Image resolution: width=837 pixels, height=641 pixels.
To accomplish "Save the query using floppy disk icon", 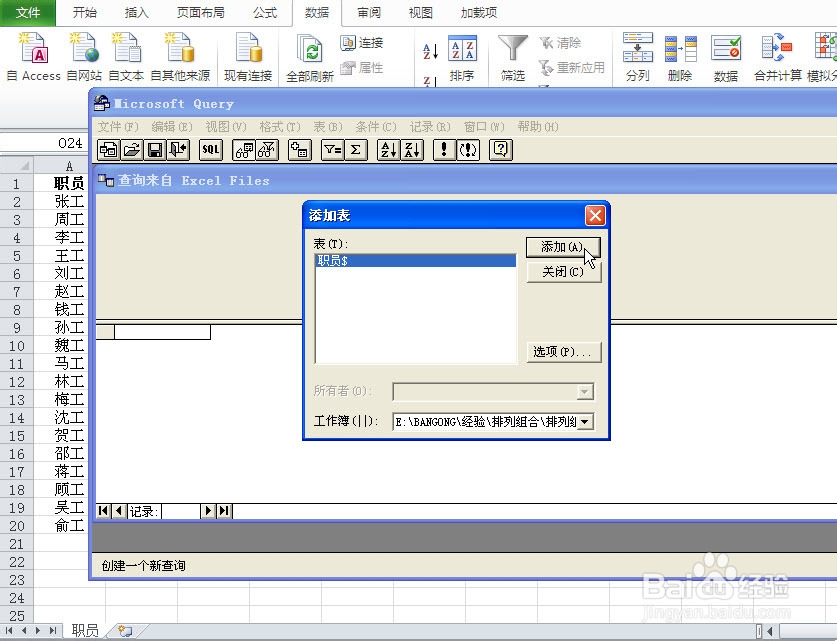I will click(155, 150).
